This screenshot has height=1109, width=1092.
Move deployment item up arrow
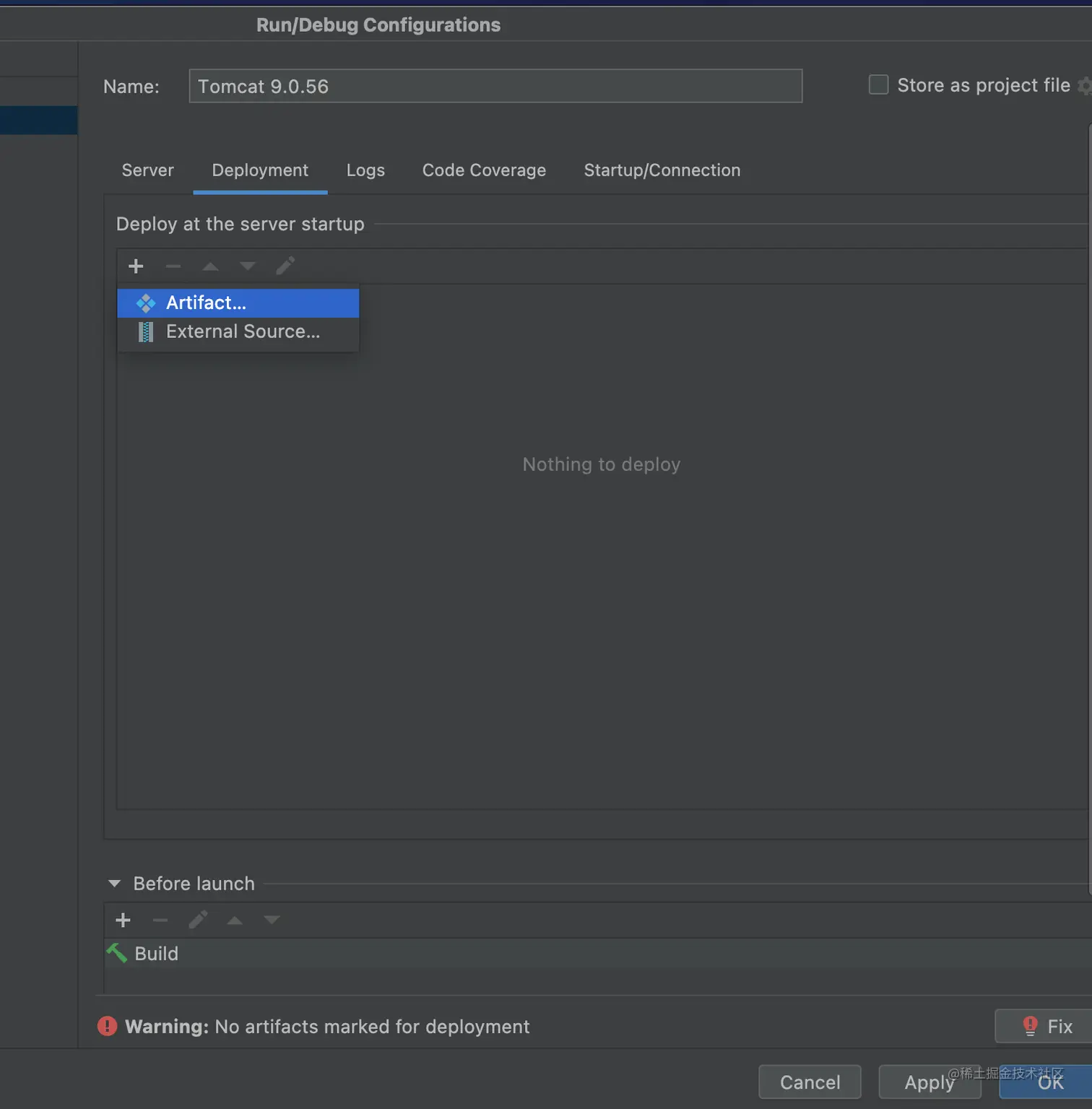210,266
